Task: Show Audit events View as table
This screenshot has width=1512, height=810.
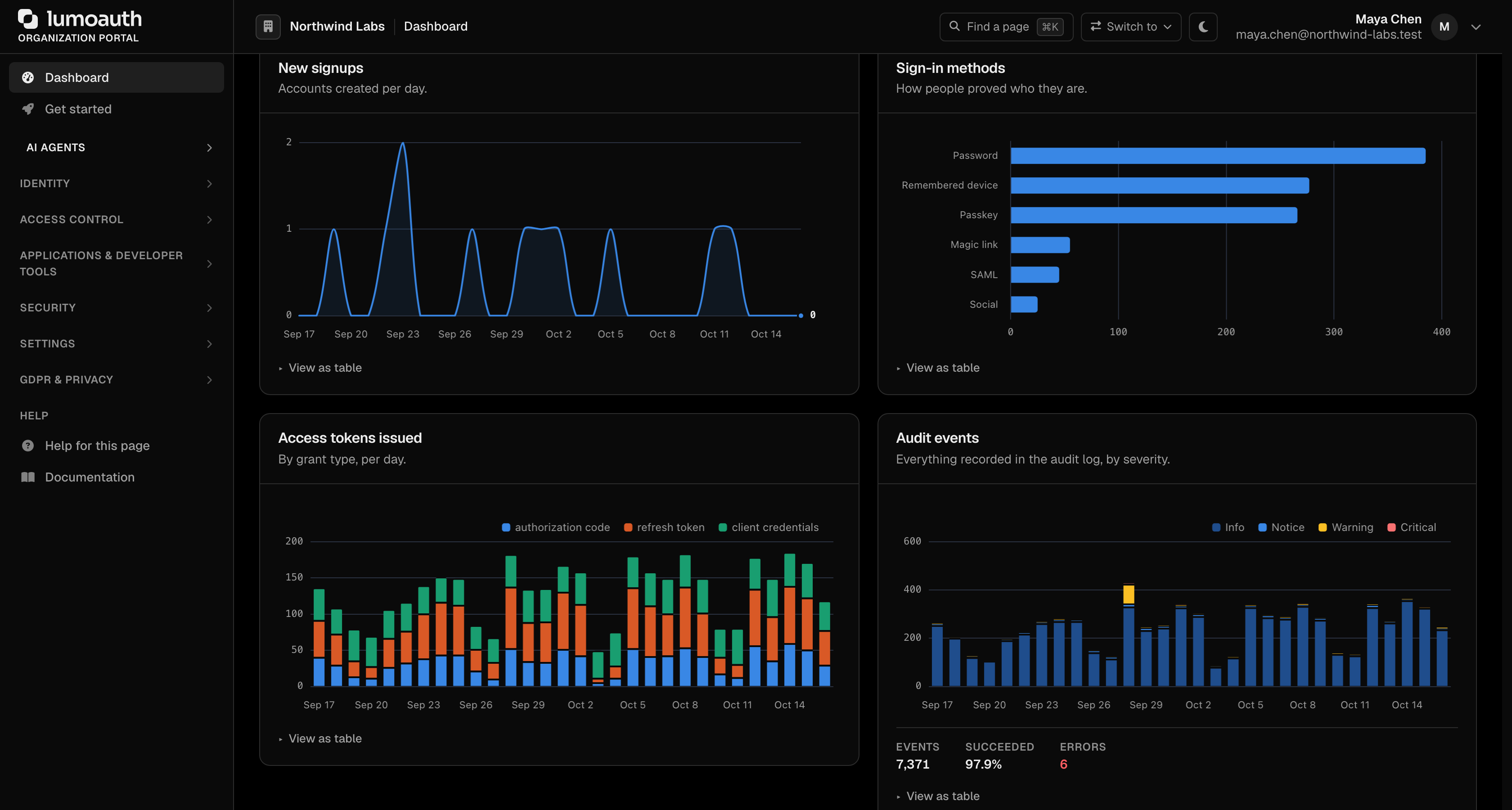Action: point(938,796)
